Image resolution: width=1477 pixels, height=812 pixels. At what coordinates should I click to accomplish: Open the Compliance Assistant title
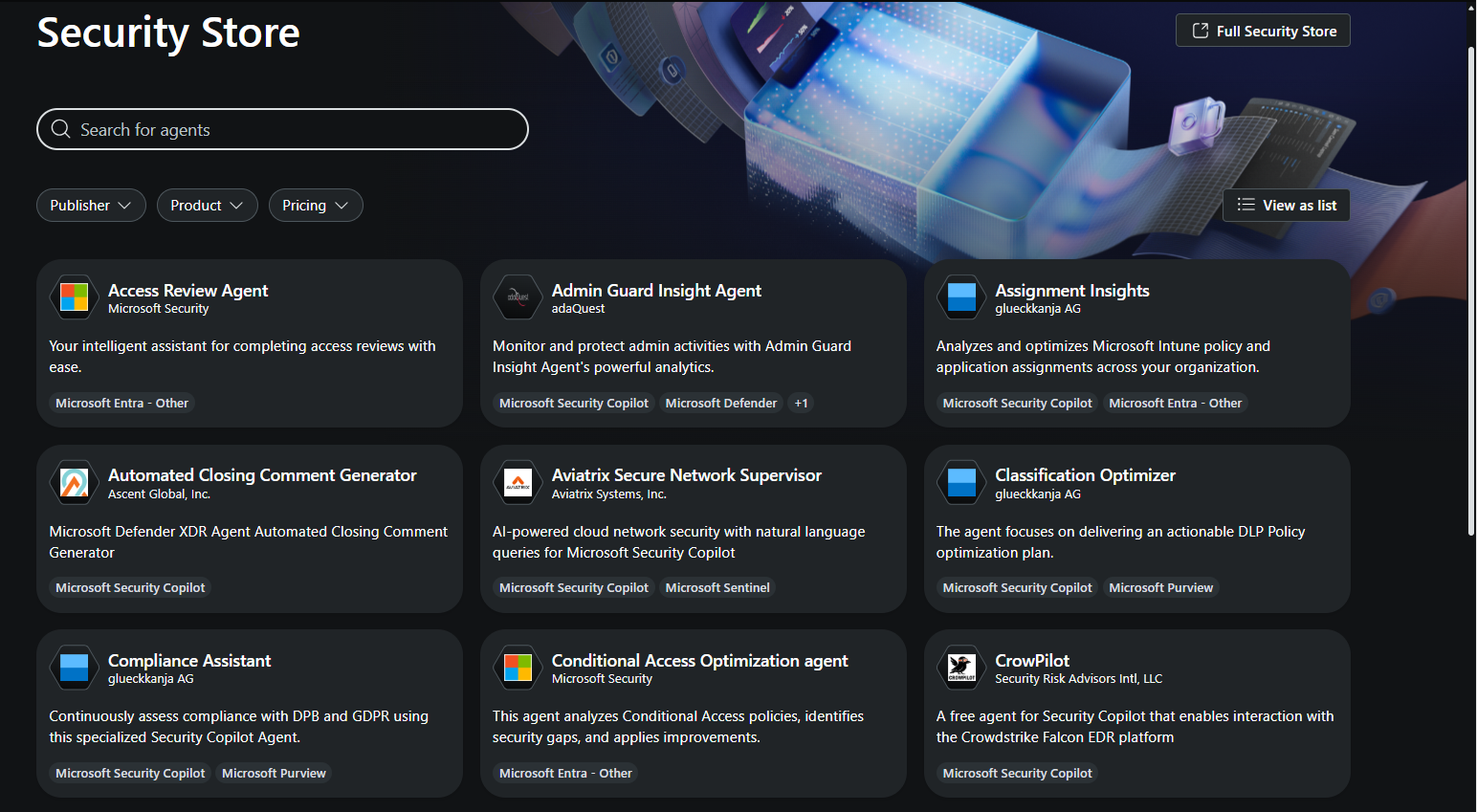[x=189, y=661]
